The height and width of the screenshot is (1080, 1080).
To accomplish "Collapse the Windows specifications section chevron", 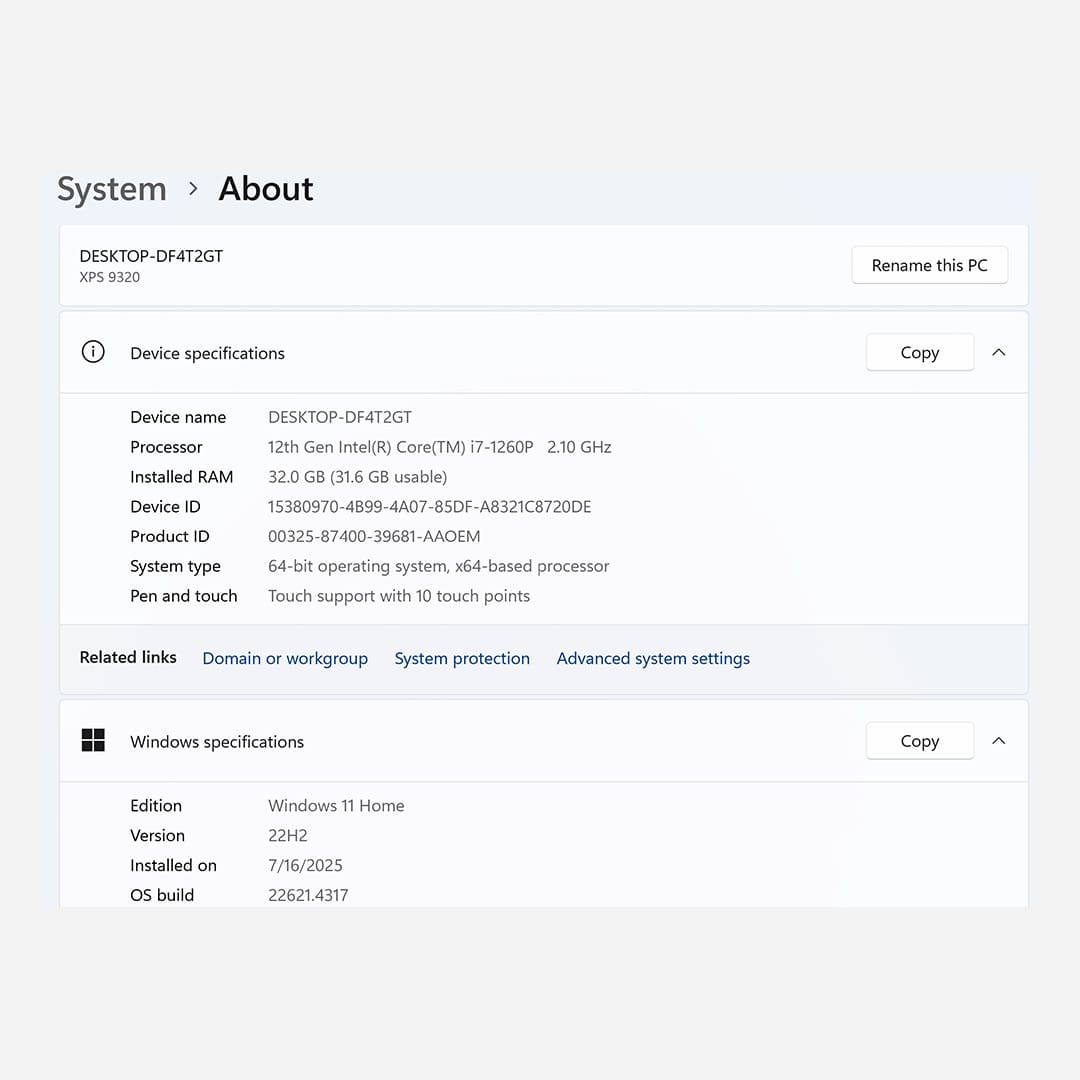I will tap(999, 740).
